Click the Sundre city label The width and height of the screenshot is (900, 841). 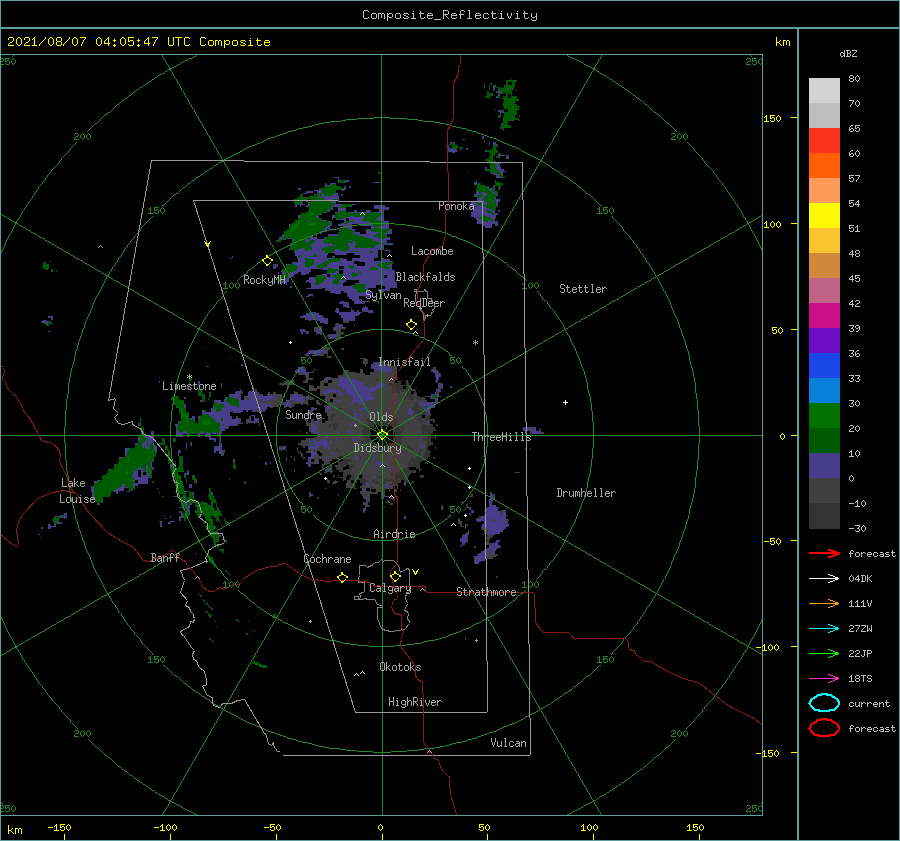pos(303,414)
